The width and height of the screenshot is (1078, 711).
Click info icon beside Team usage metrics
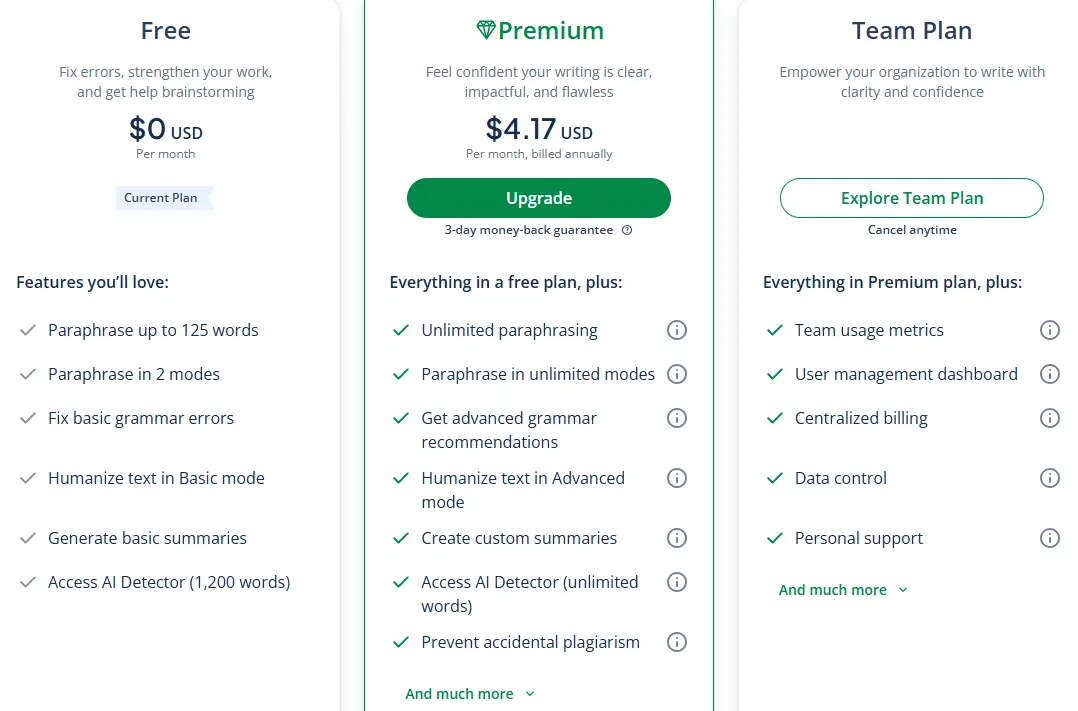1049,330
